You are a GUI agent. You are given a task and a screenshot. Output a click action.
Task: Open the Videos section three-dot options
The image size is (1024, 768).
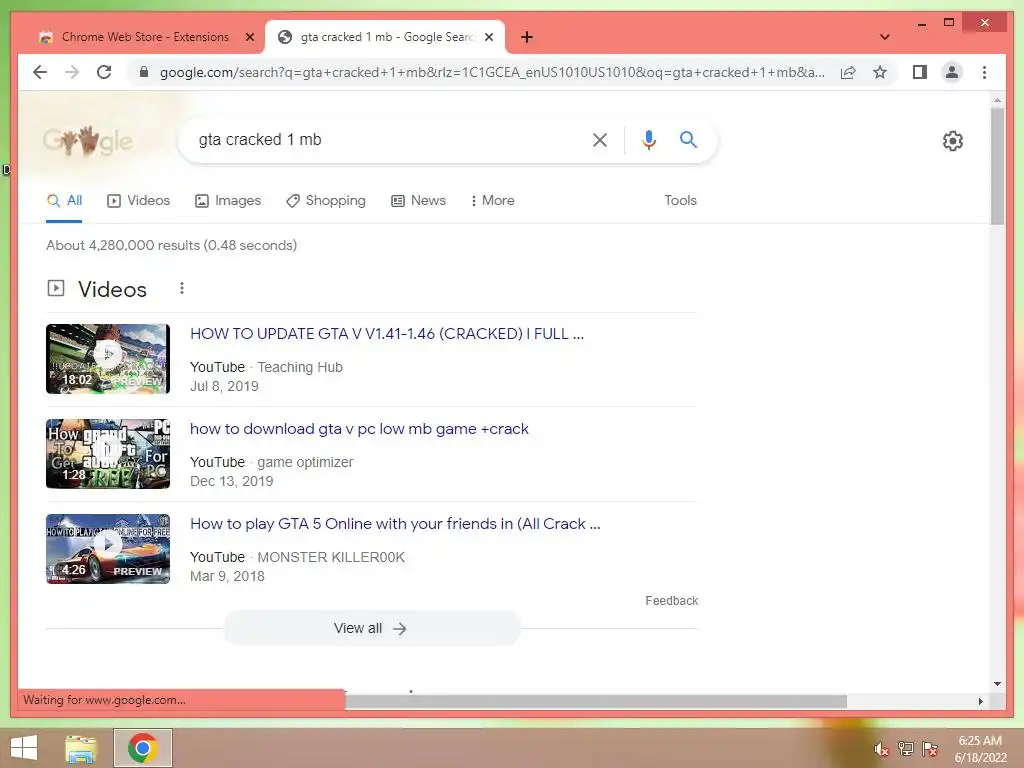point(182,288)
